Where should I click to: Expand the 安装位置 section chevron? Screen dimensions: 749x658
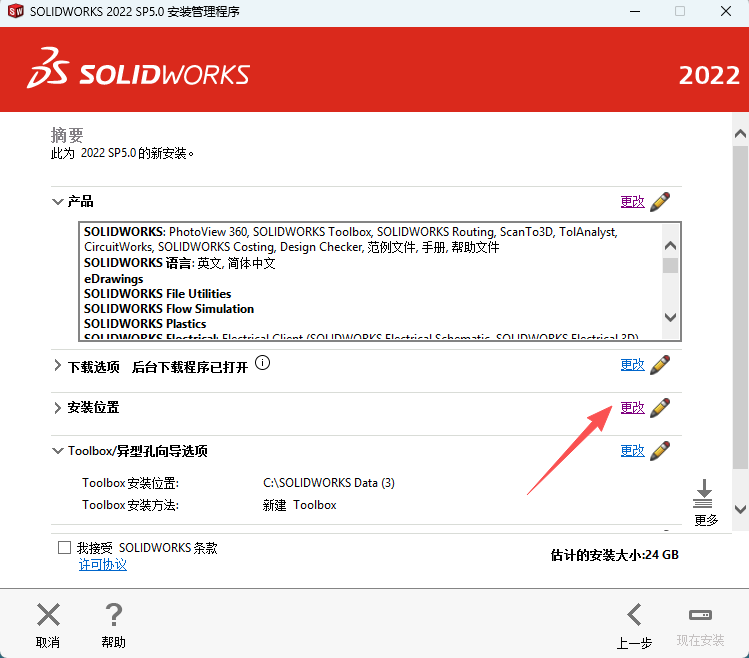pos(57,408)
